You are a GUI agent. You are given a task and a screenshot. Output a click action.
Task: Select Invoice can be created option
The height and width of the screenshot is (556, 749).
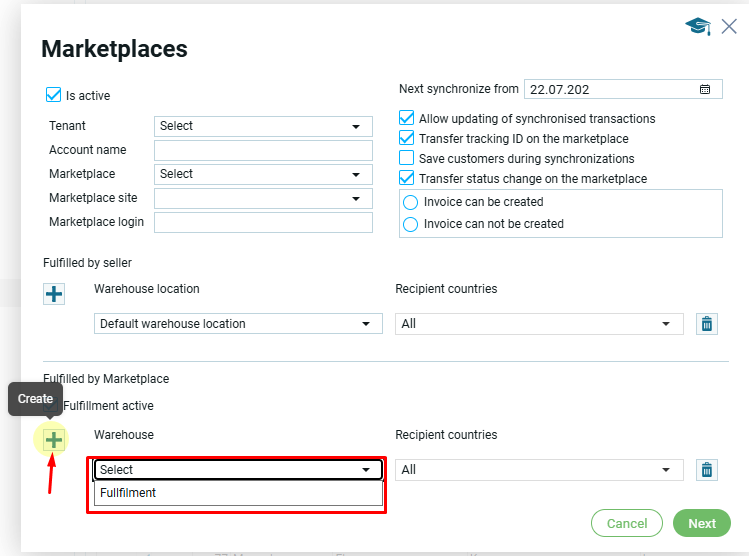410,202
